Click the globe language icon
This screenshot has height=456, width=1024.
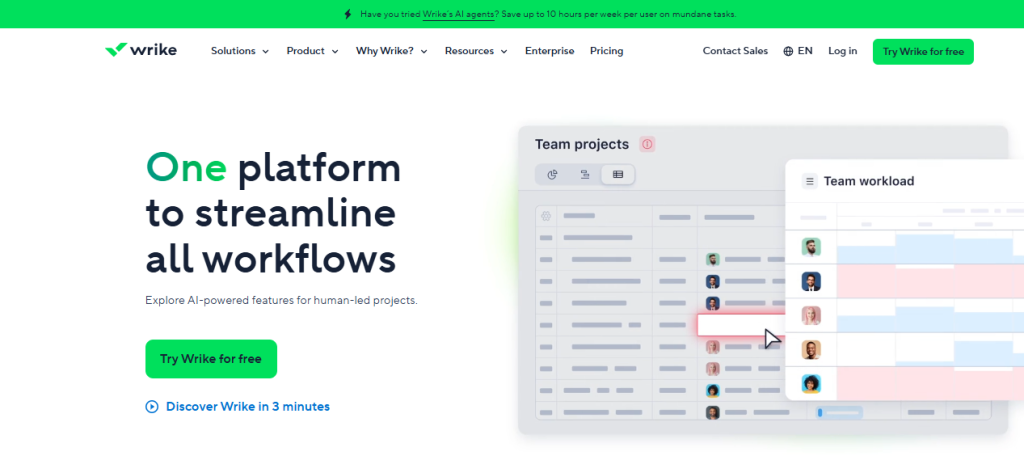click(788, 51)
